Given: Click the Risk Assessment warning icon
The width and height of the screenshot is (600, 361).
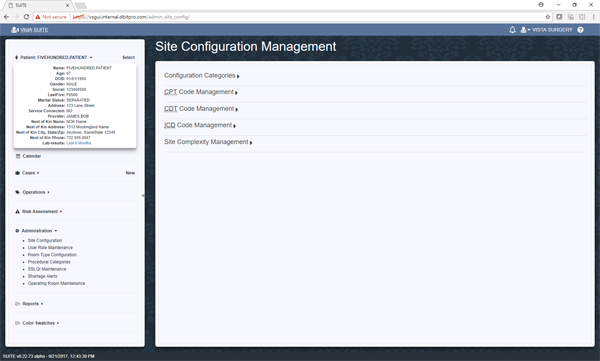Looking at the screenshot, I should [x=17, y=211].
